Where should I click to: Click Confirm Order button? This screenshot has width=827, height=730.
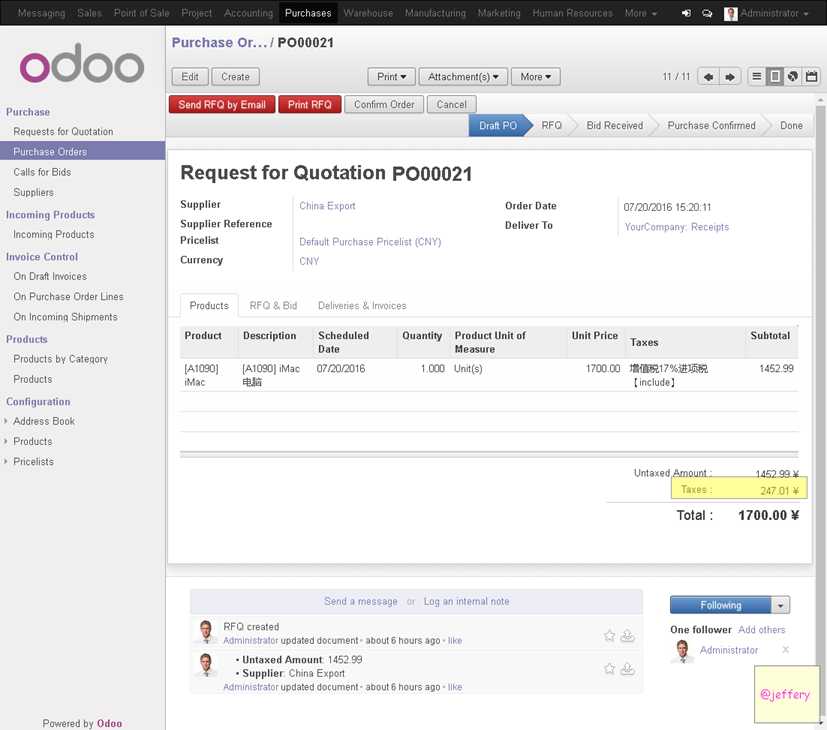point(384,104)
